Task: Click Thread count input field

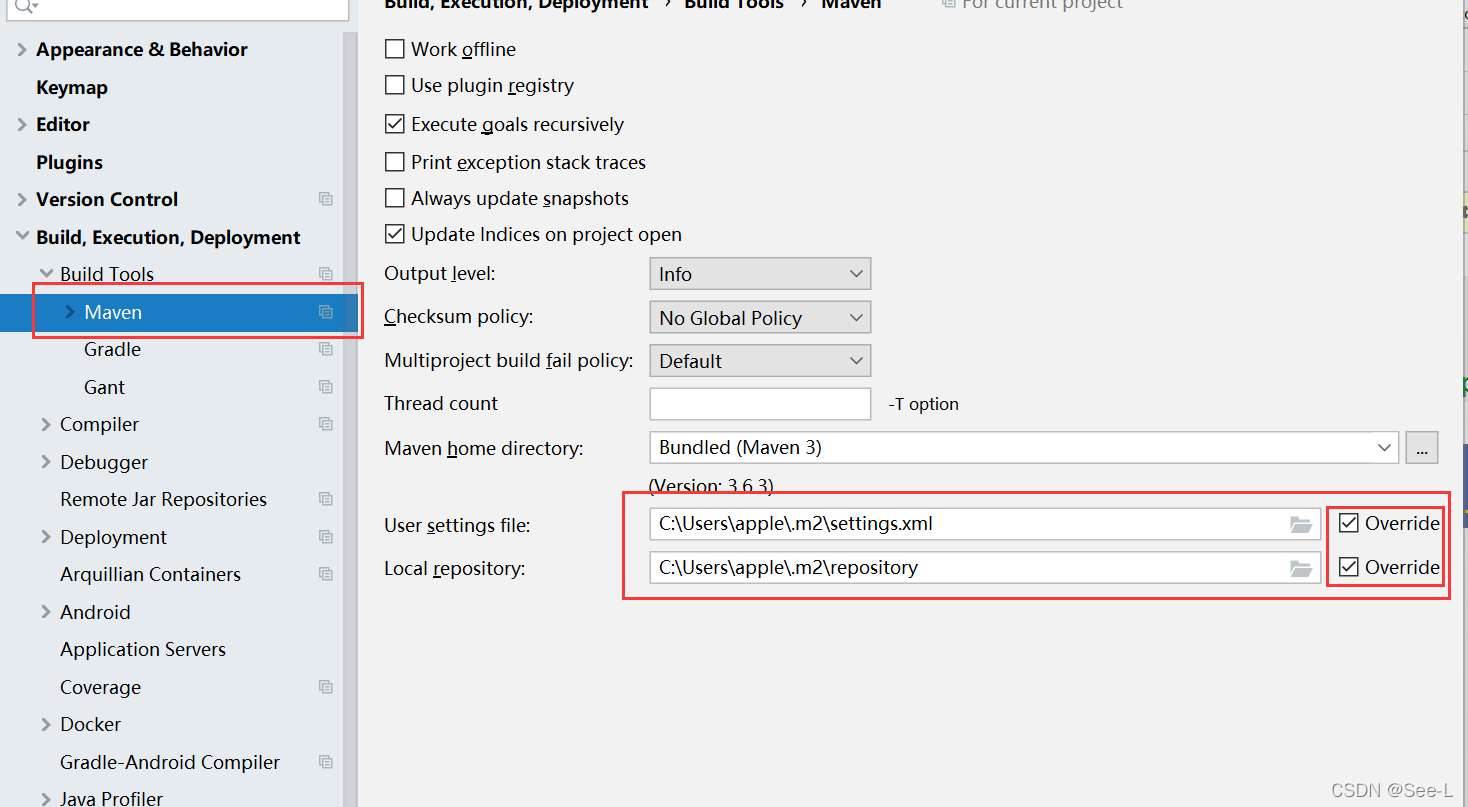Action: pos(760,404)
